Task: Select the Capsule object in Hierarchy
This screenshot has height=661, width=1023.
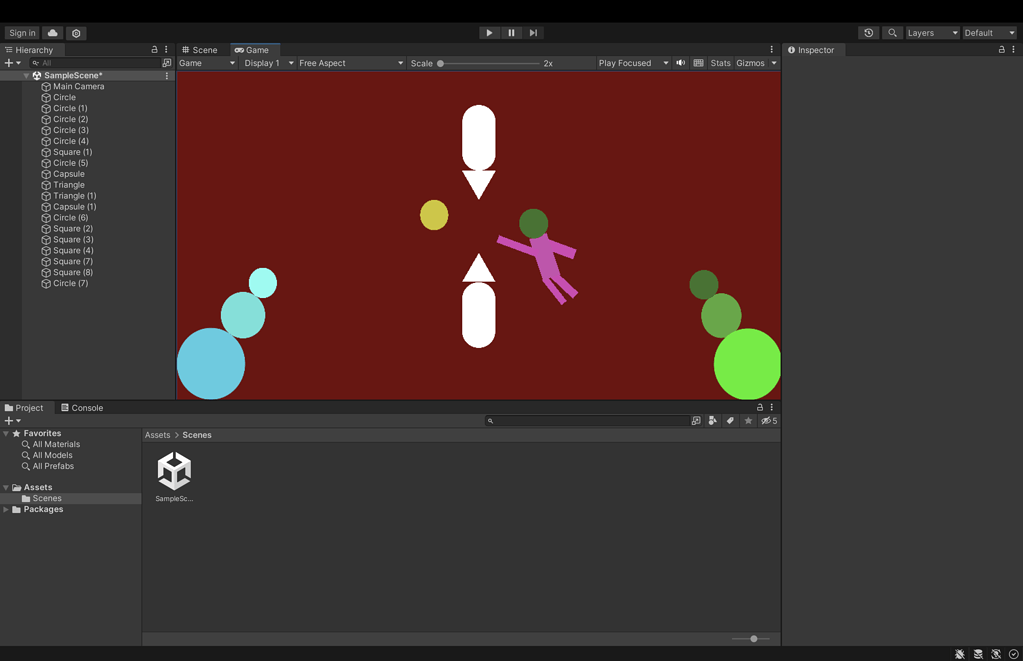Action: 70,173
